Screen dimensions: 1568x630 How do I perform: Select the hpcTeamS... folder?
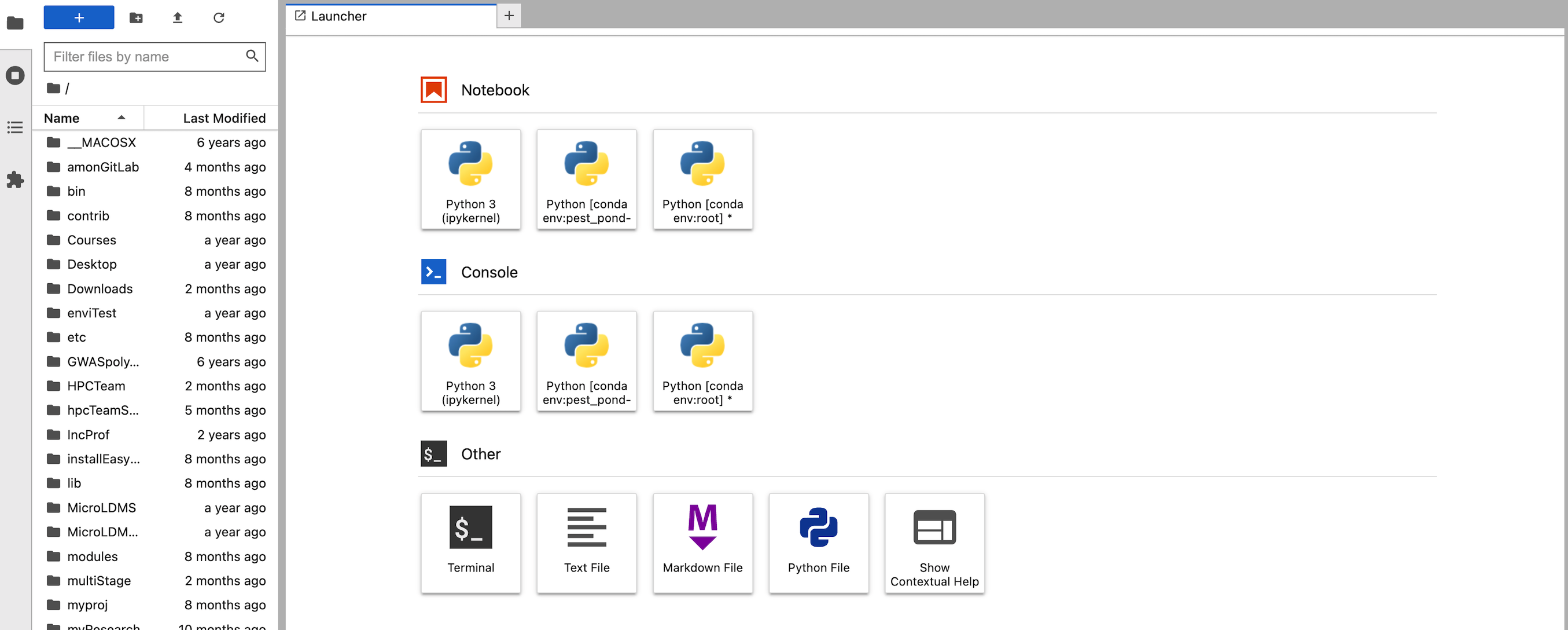(x=155, y=411)
